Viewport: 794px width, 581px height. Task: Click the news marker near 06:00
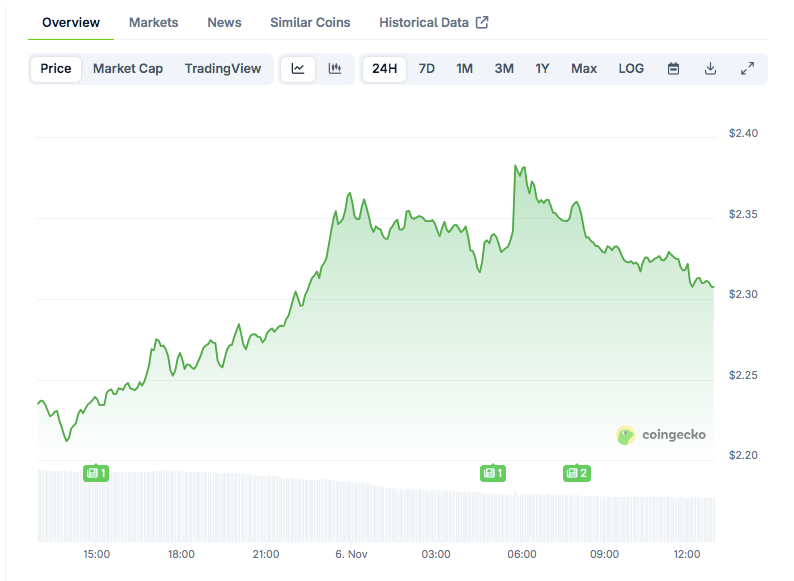tap(492, 473)
